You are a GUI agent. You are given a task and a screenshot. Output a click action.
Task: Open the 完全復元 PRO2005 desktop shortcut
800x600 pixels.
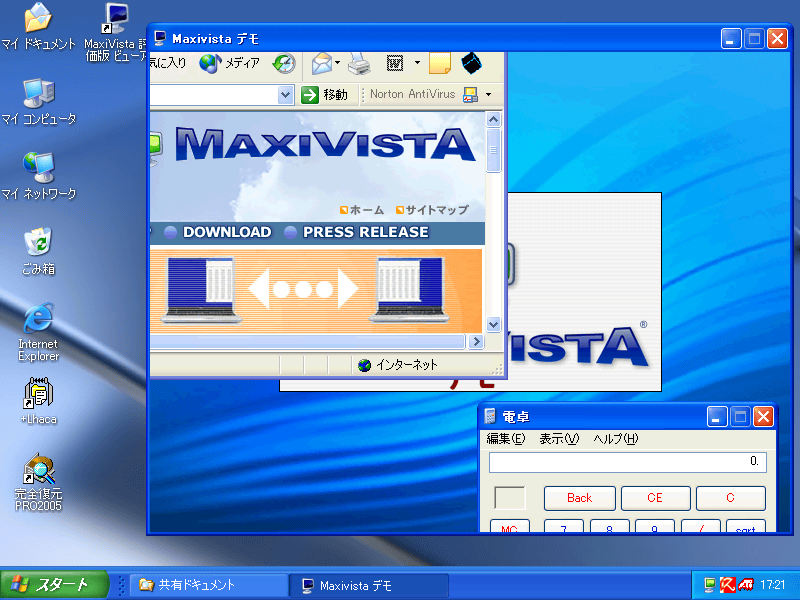pyautogui.click(x=38, y=482)
